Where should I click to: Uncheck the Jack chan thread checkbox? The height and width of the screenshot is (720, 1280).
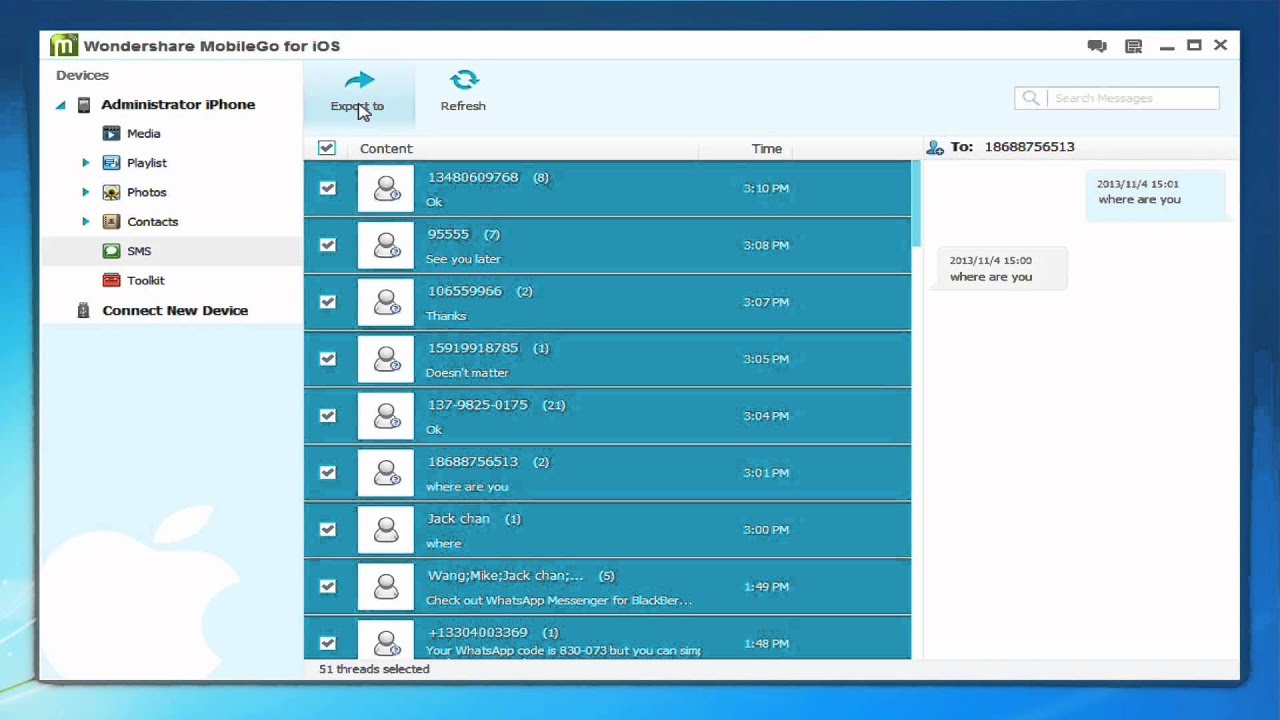pyautogui.click(x=327, y=530)
